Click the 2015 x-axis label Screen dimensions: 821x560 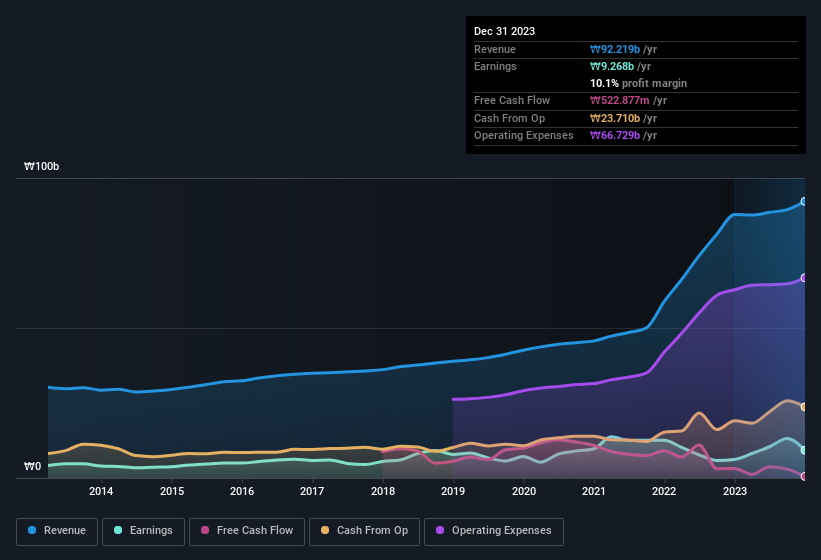click(172, 491)
